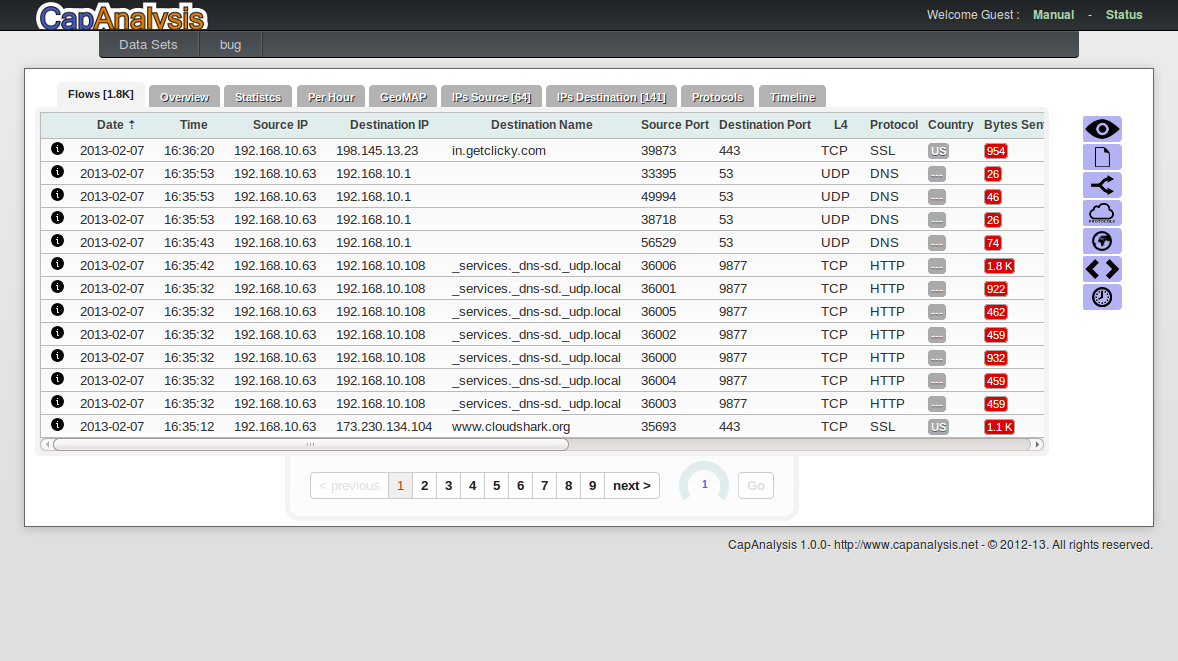Viewport: 1178px width, 661px height.
Task: Click the angle brackets code icon
Action: 1102,269
